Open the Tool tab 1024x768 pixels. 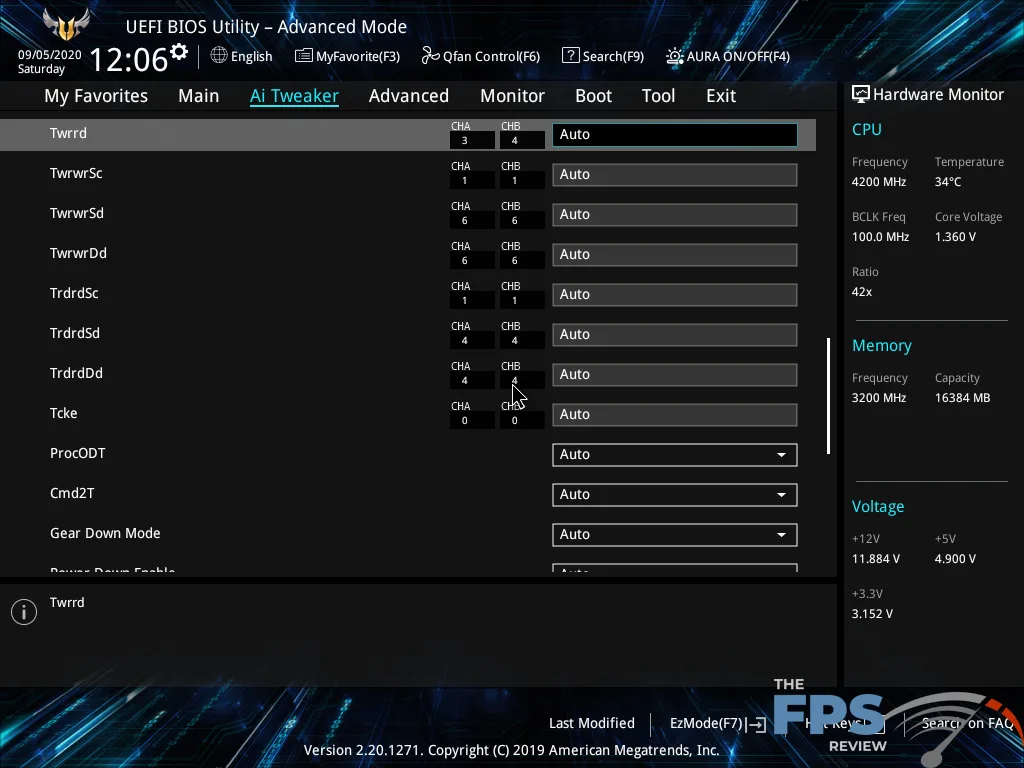point(658,96)
